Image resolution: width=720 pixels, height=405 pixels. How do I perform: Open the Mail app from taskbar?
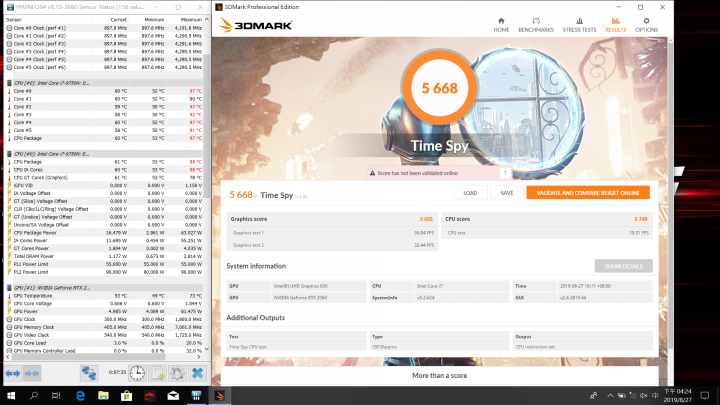173,395
